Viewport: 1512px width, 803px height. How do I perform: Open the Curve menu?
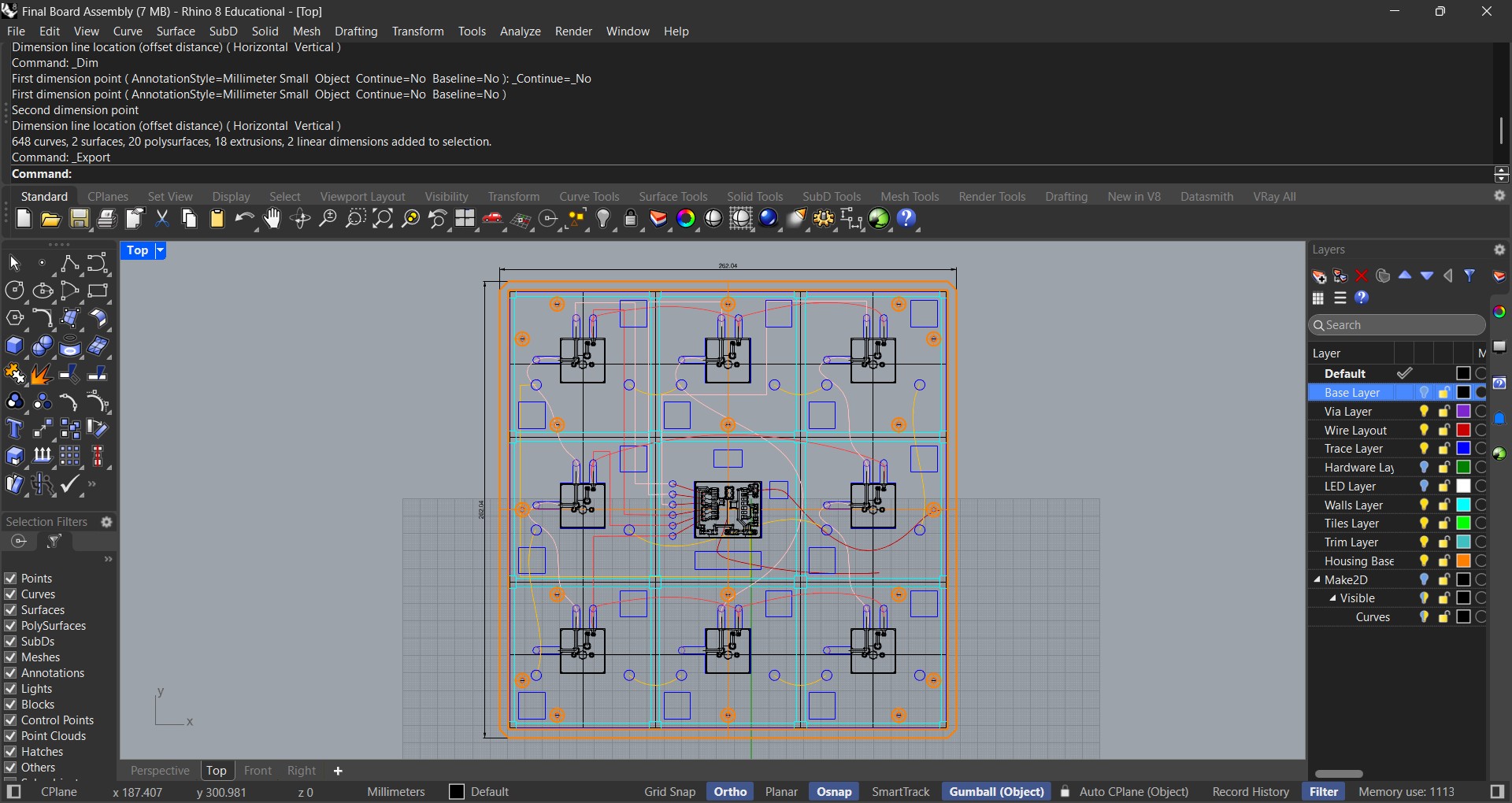128,31
